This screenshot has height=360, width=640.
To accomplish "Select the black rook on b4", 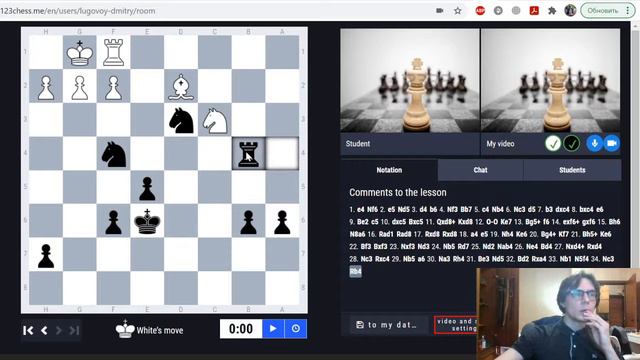I will 248,153.
